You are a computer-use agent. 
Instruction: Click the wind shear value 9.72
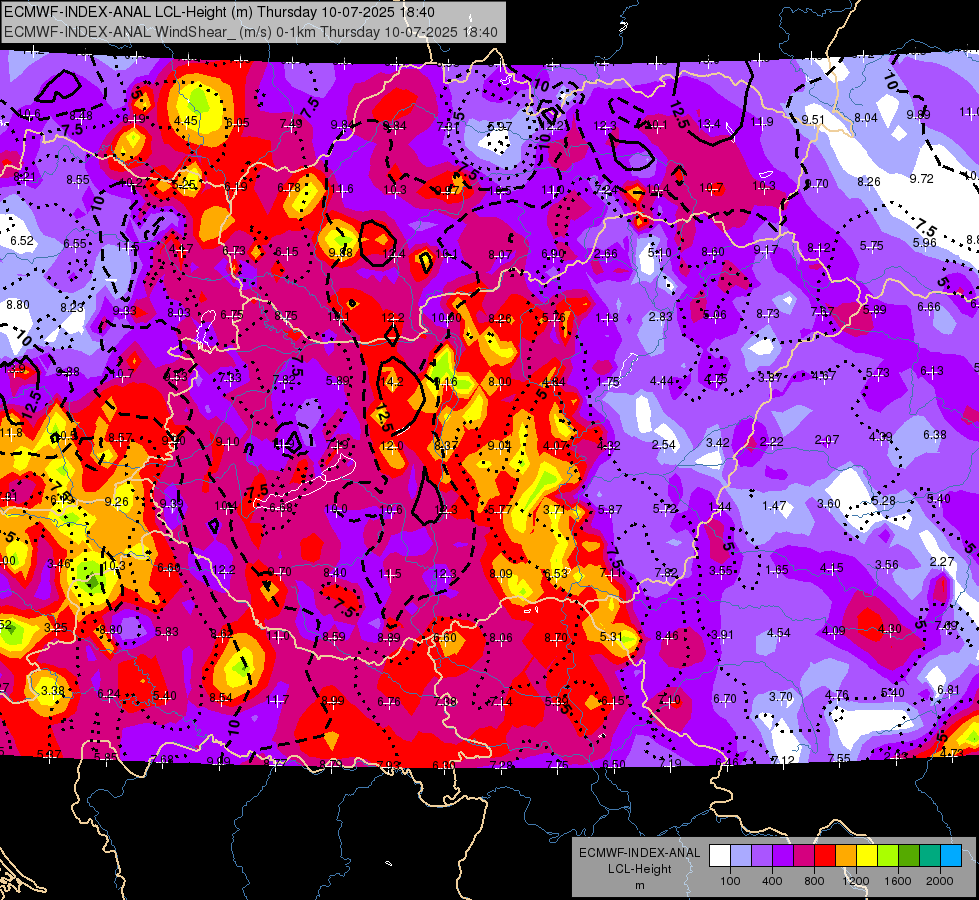coord(922,179)
